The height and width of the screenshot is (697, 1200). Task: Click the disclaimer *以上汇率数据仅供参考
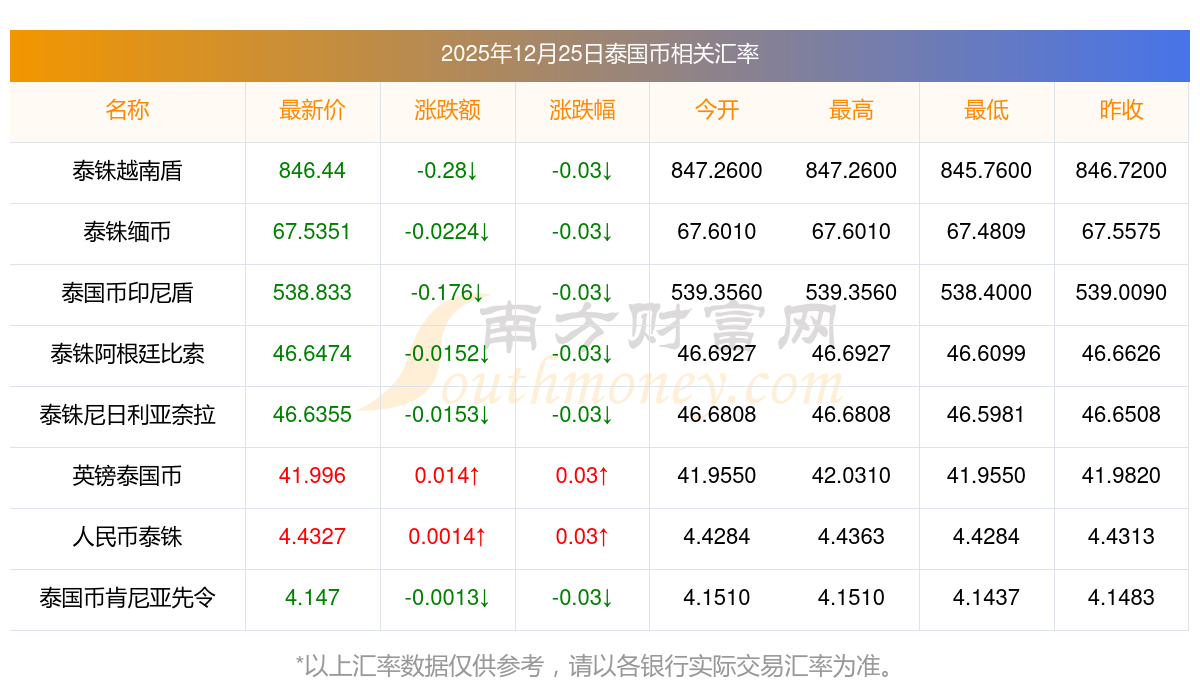pyautogui.click(x=419, y=666)
